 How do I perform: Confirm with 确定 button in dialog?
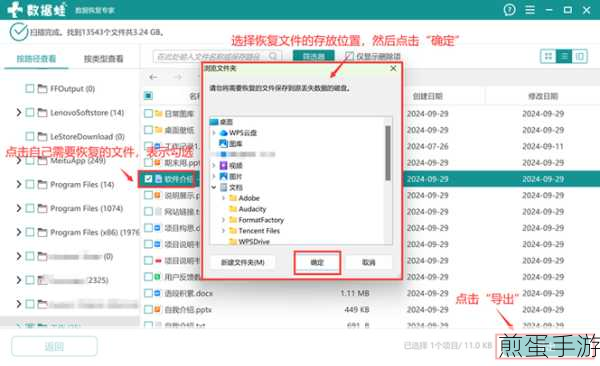[317, 262]
